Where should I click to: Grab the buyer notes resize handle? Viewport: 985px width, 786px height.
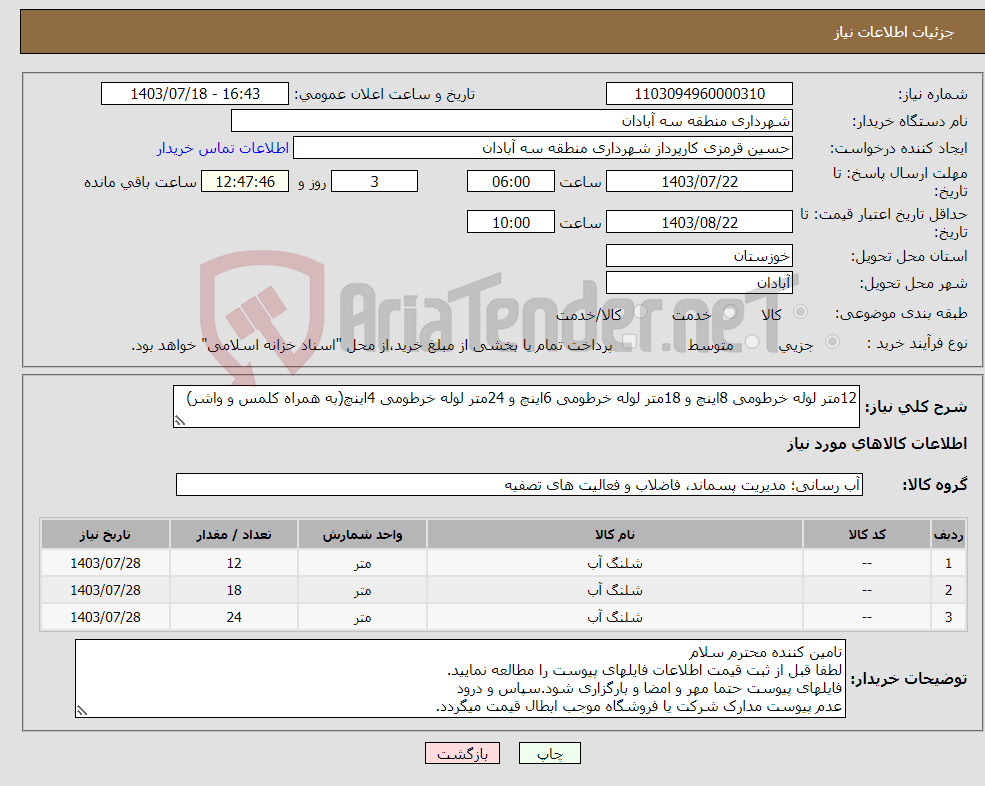tap(82, 711)
